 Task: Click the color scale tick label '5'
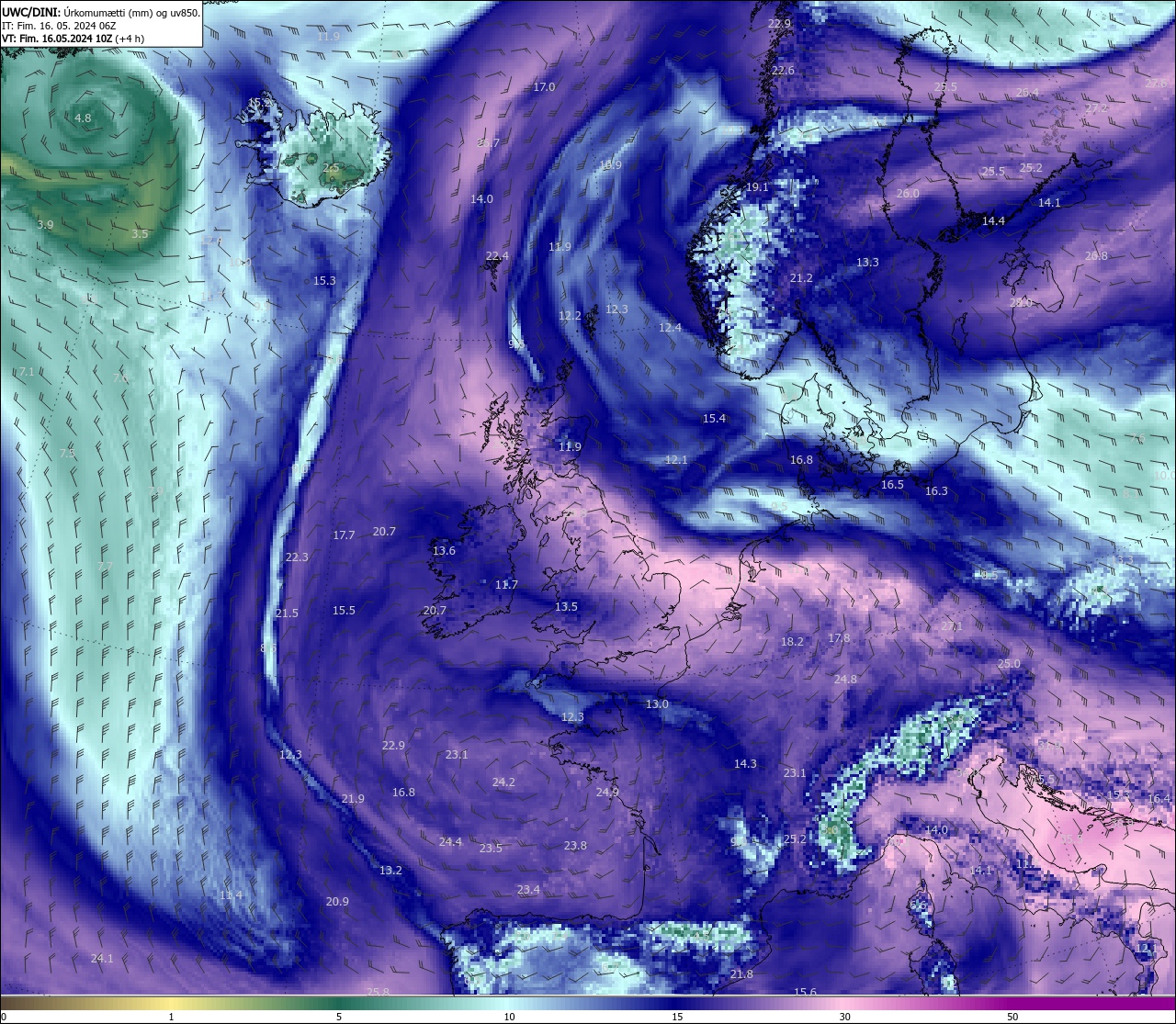pyautogui.click(x=339, y=1017)
